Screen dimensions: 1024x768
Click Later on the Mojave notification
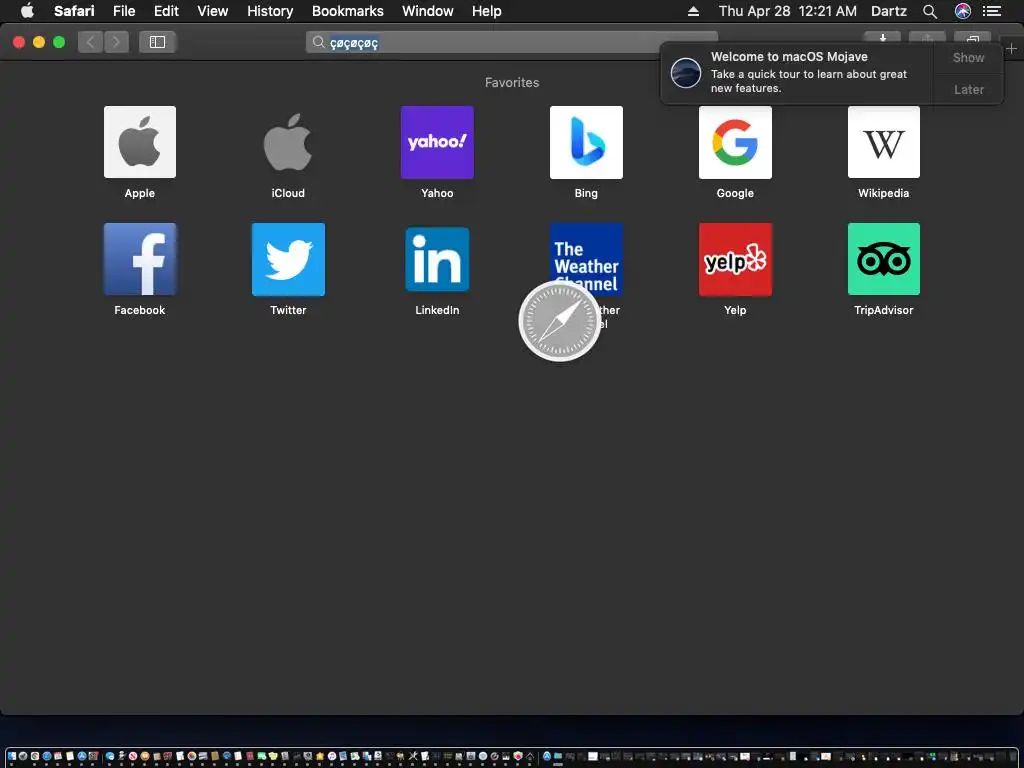(x=968, y=89)
